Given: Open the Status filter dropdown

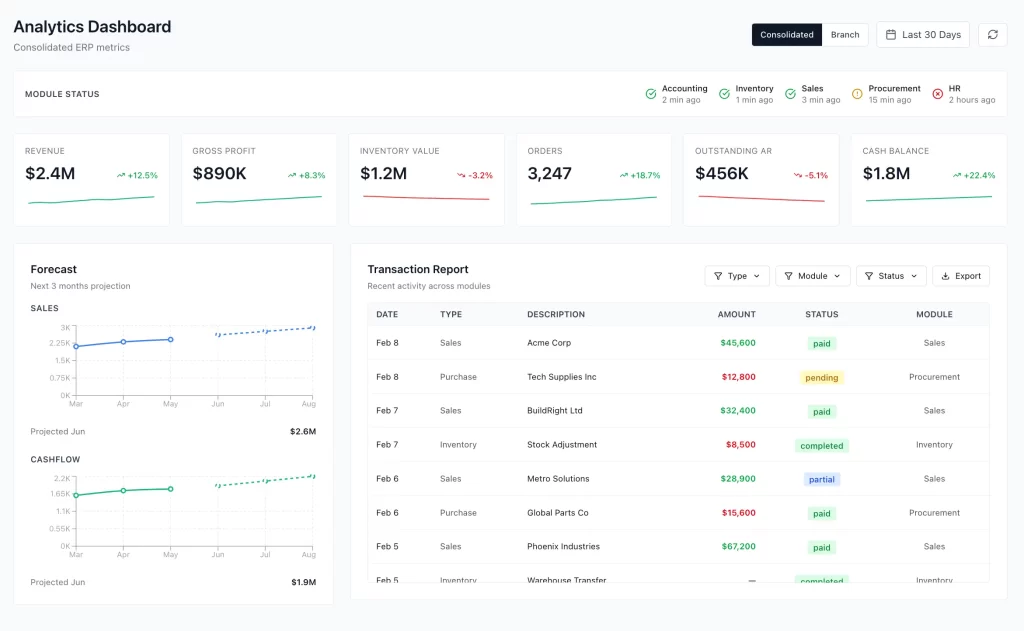Looking at the screenshot, I should (890, 275).
